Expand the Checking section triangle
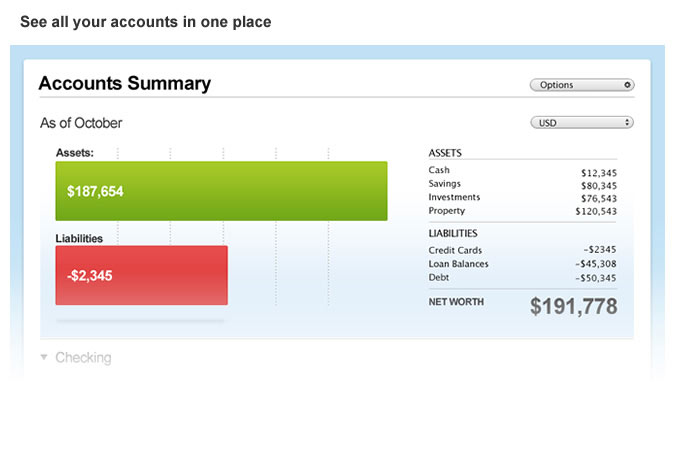Image resolution: width=675 pixels, height=450 pixels. tap(44, 357)
